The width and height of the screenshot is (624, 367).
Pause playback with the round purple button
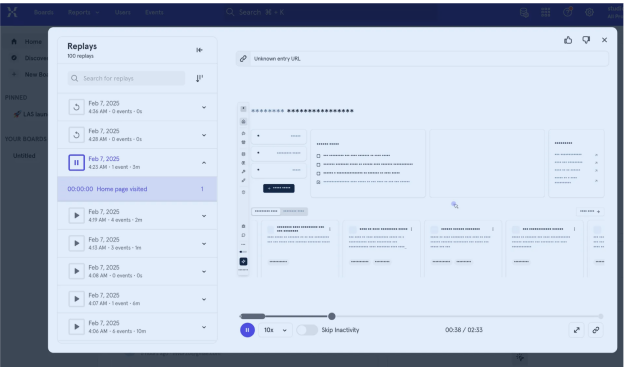click(x=247, y=330)
